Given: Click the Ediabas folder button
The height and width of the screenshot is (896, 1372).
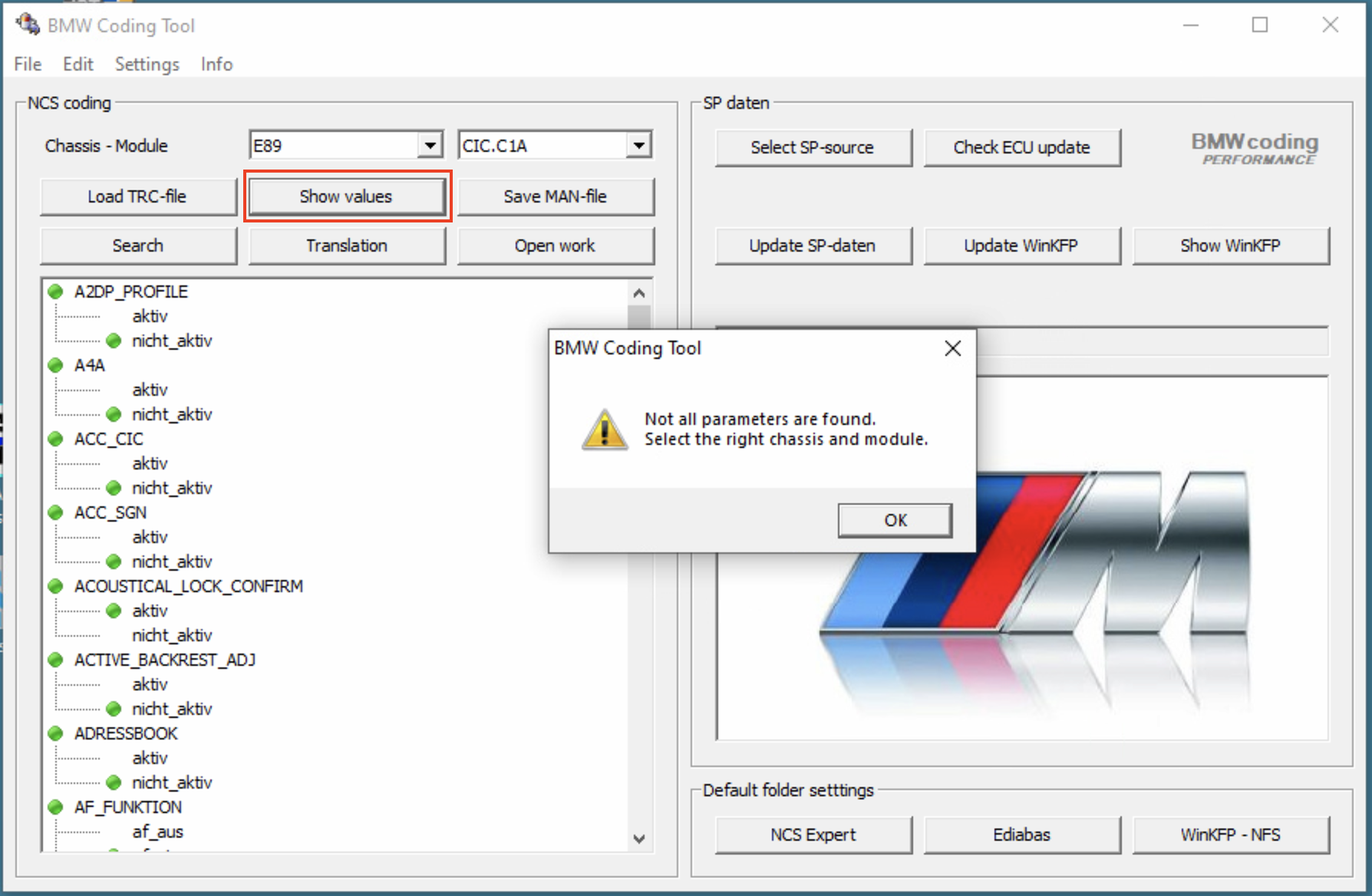Looking at the screenshot, I should (x=1022, y=835).
